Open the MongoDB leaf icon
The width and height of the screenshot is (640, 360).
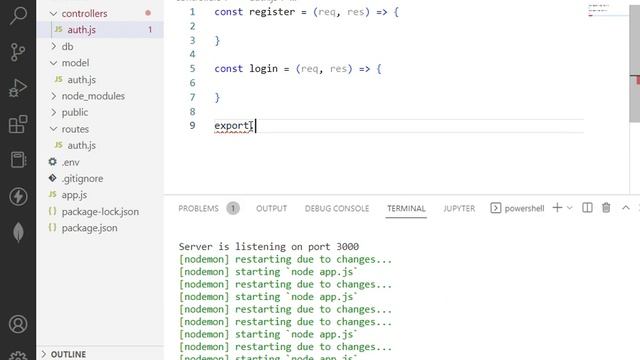point(18,233)
